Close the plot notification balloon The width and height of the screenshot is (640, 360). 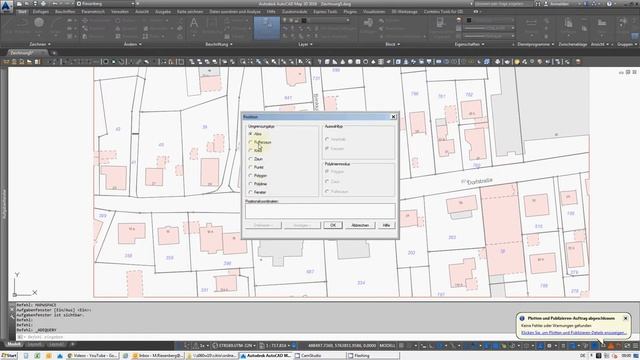click(625, 318)
